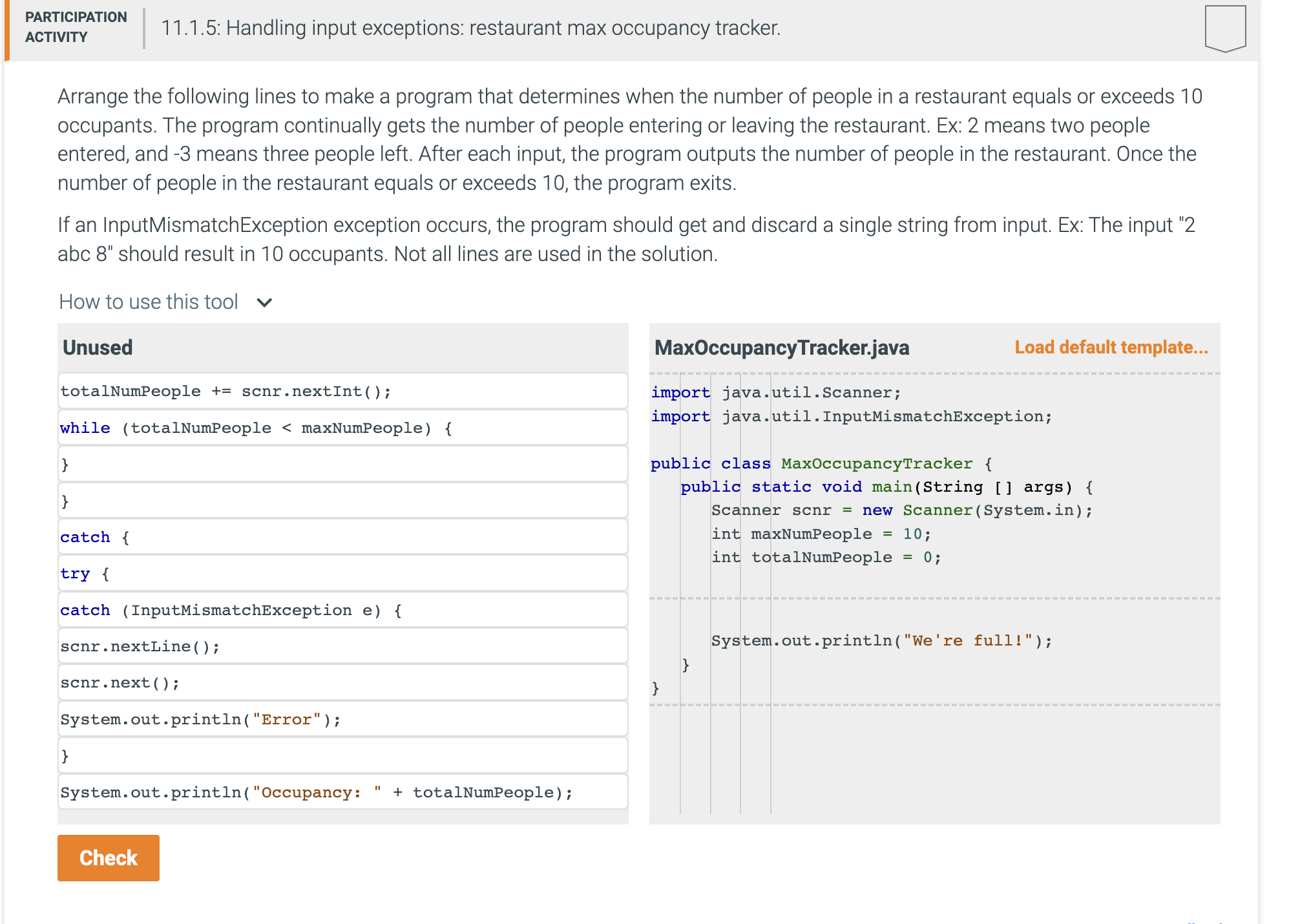Select the 'scnr.nextLine();' line
Viewport: 1300px width, 924px height.
pos(342,646)
